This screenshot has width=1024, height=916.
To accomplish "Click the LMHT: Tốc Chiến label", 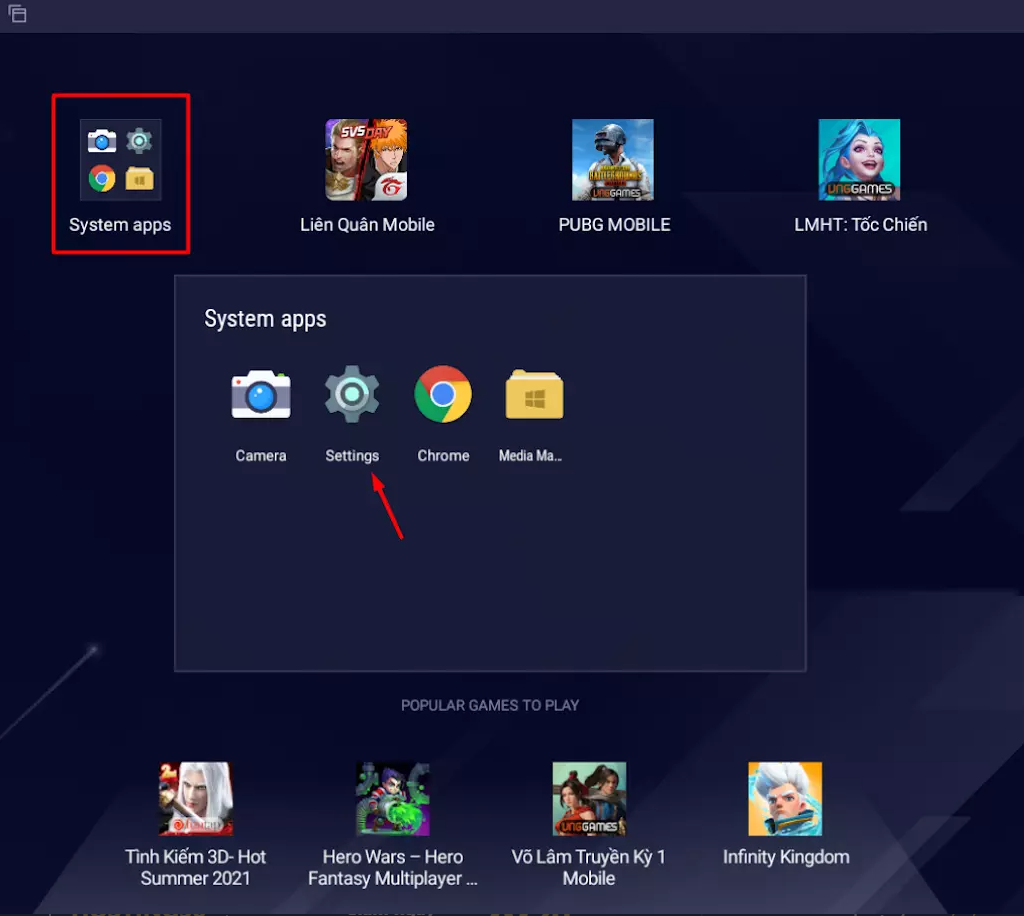I will [860, 225].
